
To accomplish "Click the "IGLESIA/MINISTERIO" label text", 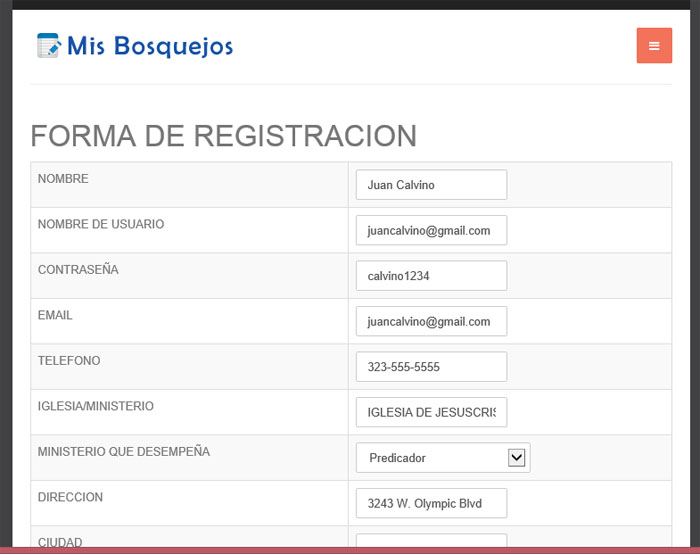I will click(96, 406).
